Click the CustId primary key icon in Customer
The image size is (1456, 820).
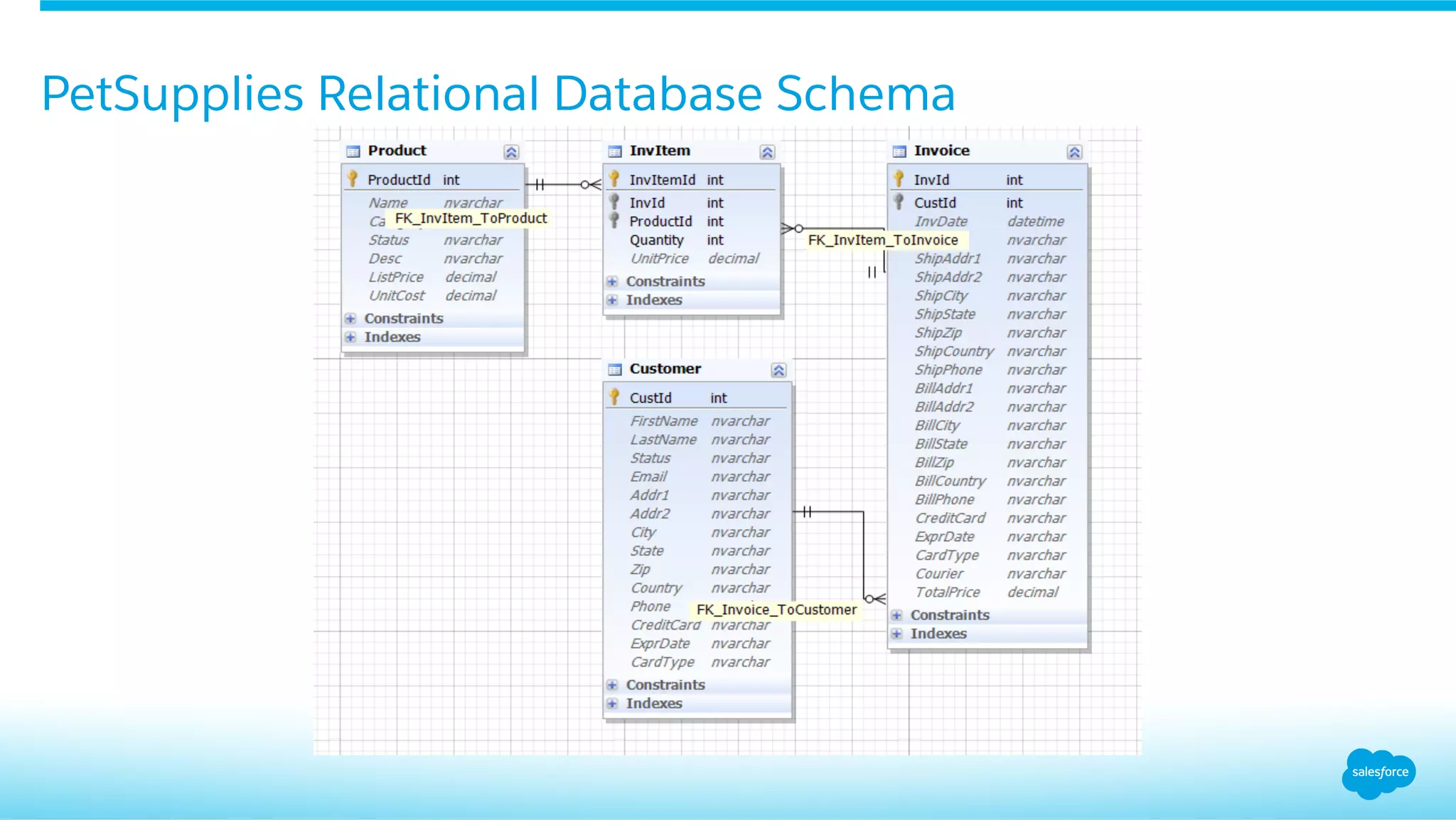coord(614,397)
